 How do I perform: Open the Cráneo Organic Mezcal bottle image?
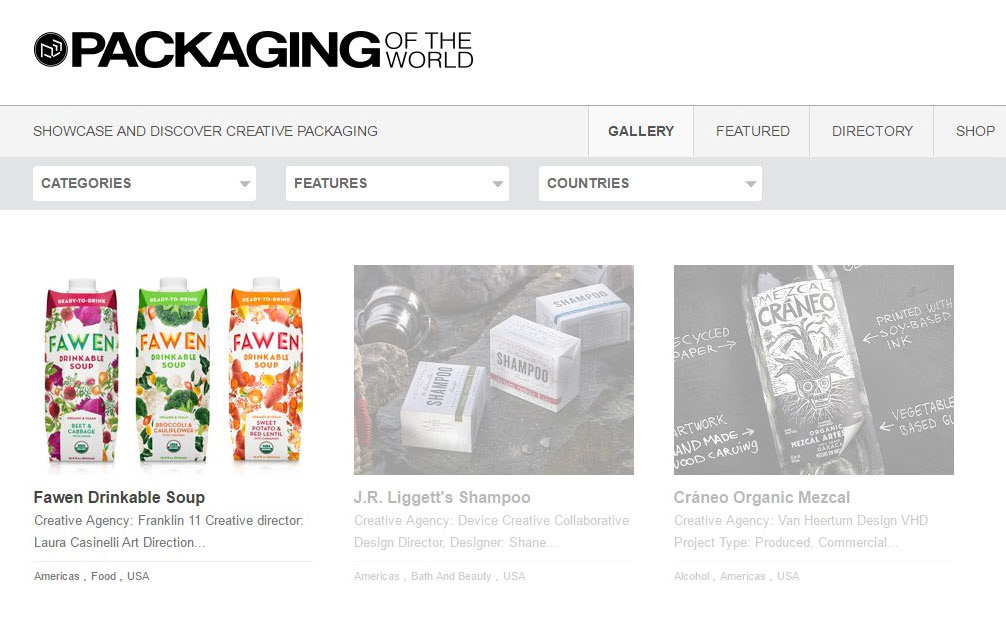tap(814, 370)
